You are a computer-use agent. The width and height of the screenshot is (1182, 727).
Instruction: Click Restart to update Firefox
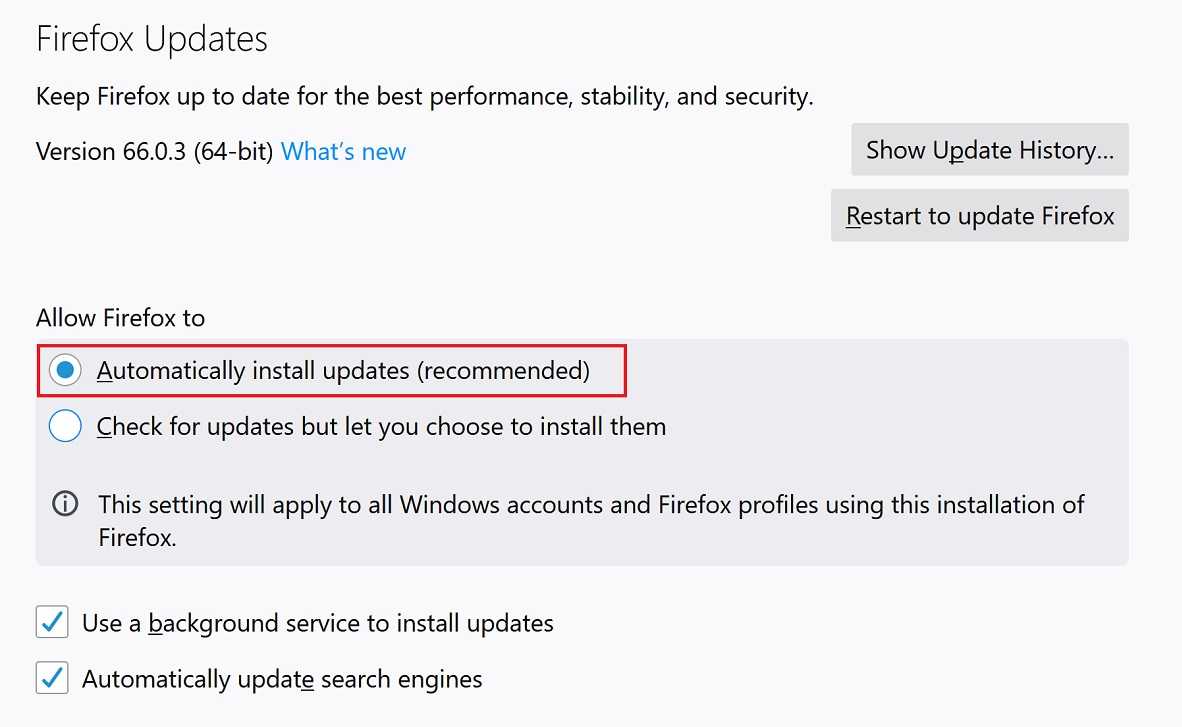point(979,216)
